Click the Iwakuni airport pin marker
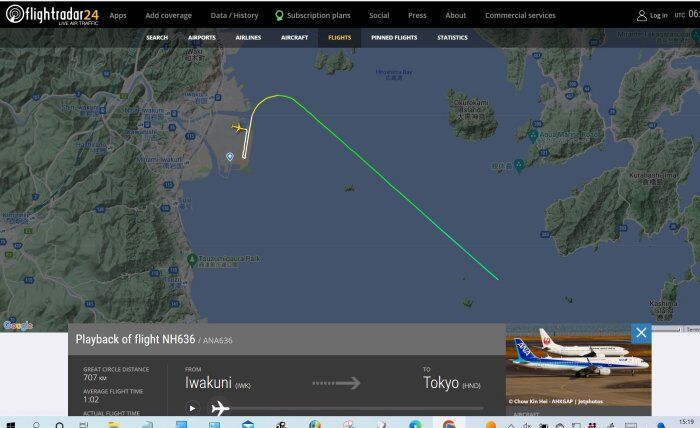The image size is (700, 428). coord(229,157)
